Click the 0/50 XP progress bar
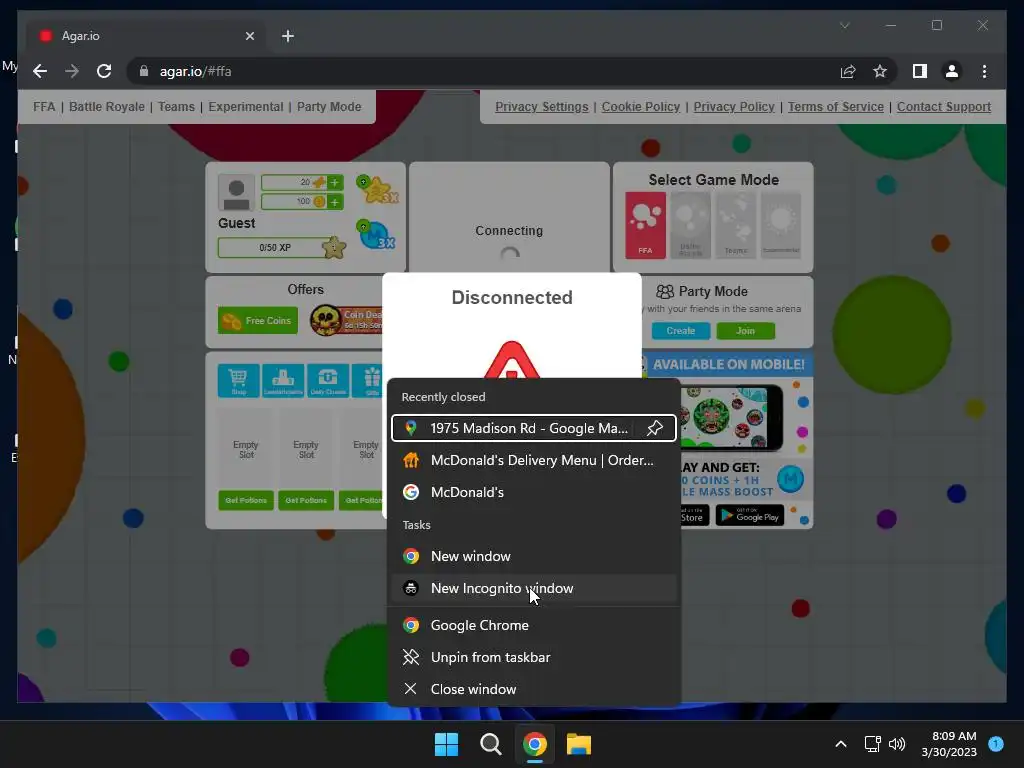This screenshot has width=1024, height=768. (275, 248)
